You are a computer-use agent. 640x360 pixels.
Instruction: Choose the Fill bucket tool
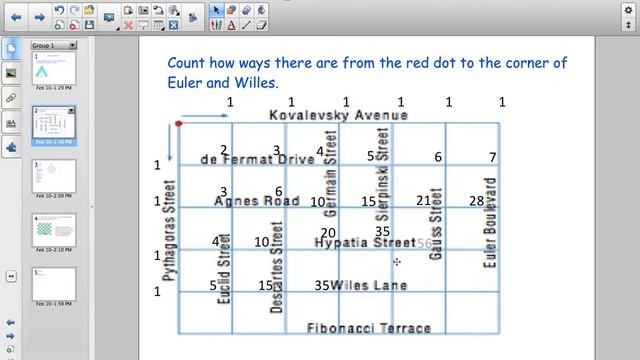pyautogui.click(x=261, y=10)
